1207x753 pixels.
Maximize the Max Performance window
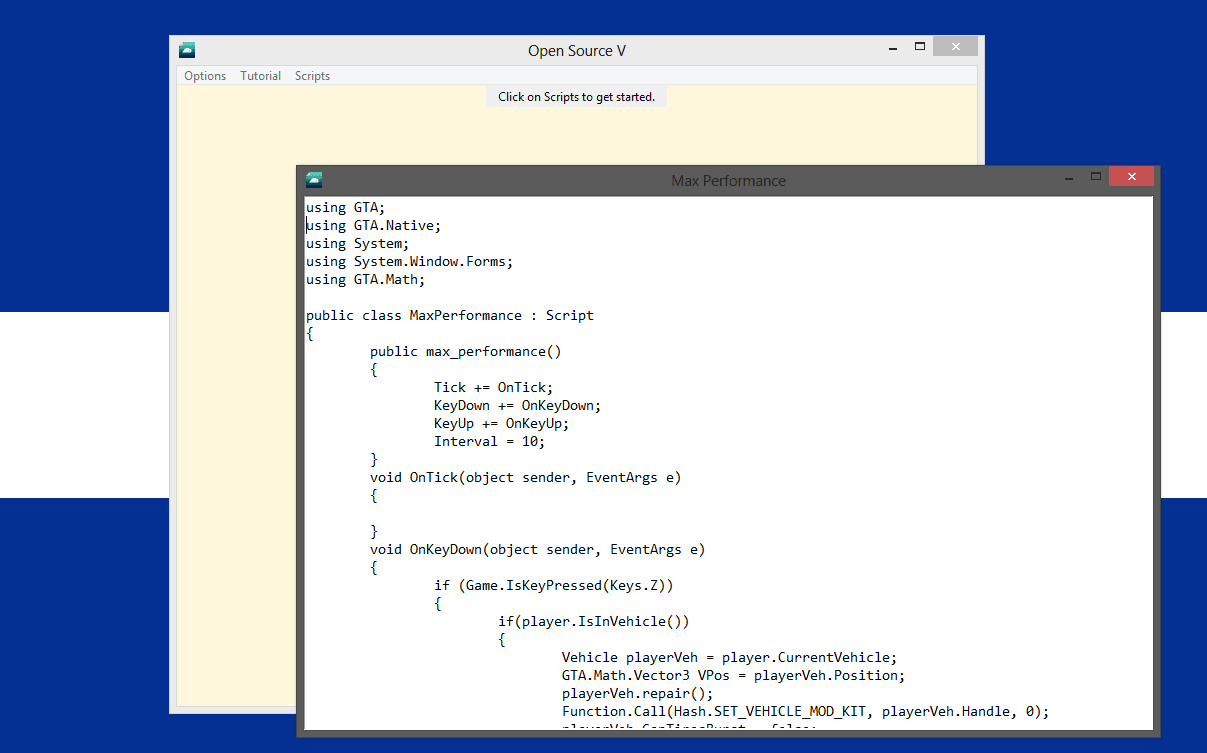tap(1096, 177)
